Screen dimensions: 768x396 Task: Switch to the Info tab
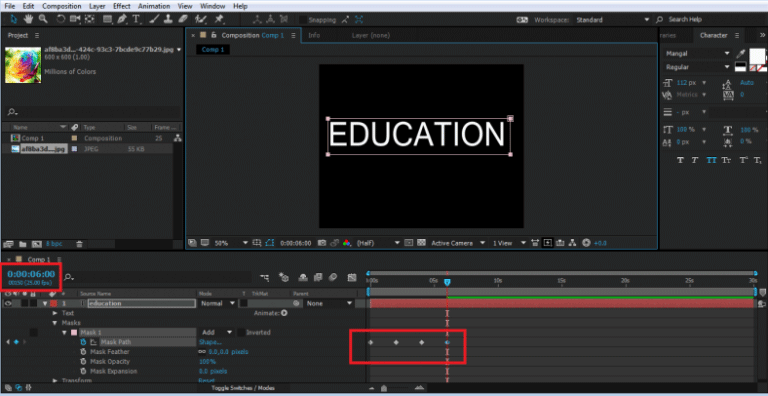coord(314,35)
